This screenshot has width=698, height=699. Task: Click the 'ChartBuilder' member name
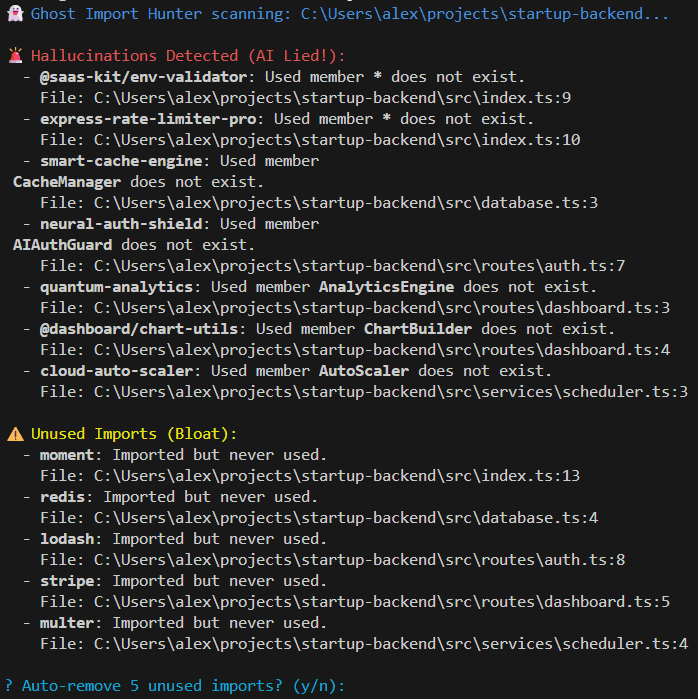click(x=418, y=329)
